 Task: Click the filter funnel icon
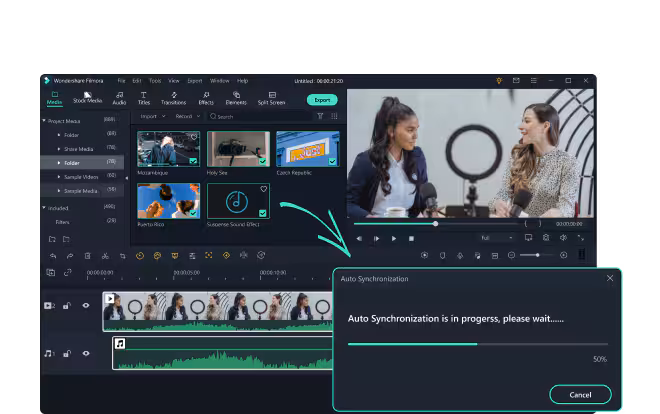pos(320,116)
